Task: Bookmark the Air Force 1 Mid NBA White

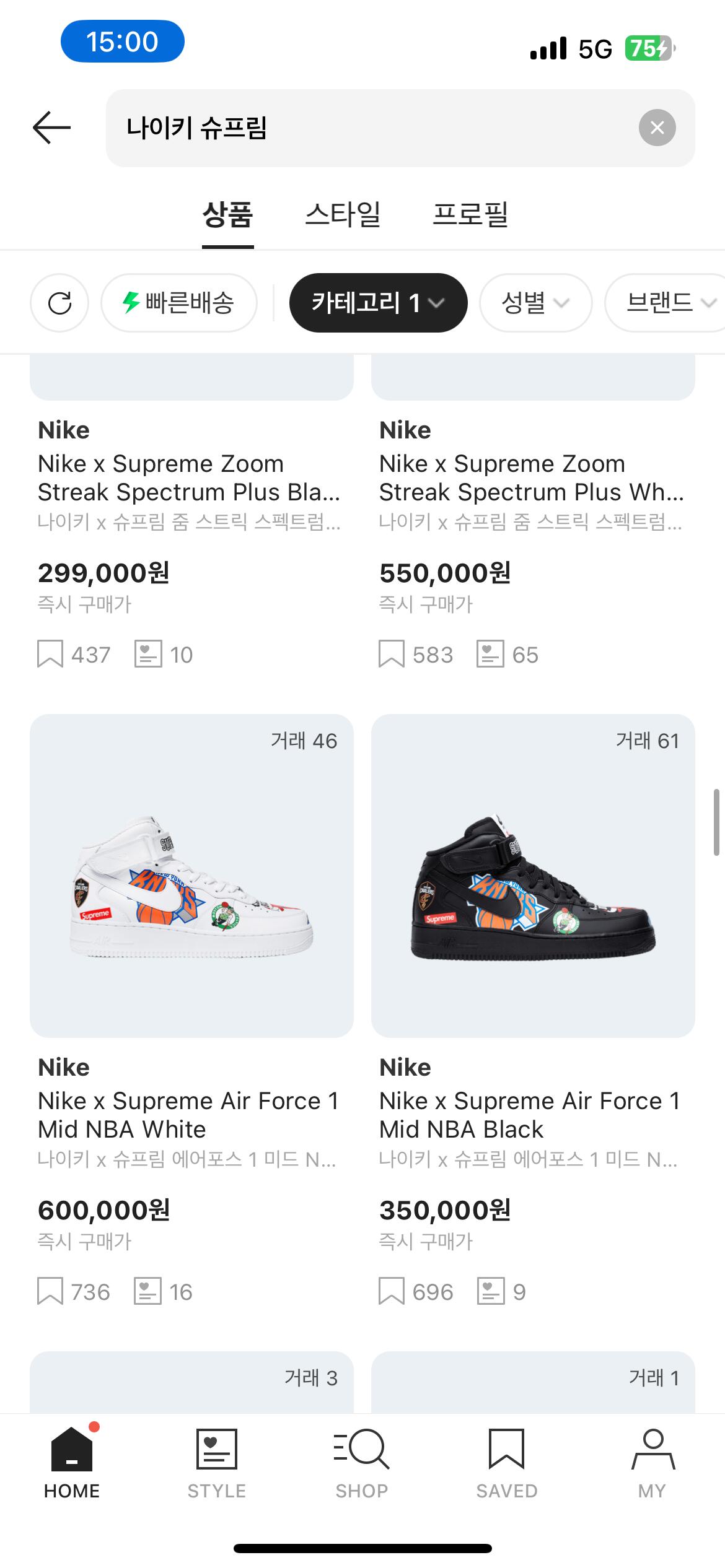Action: click(x=50, y=1292)
